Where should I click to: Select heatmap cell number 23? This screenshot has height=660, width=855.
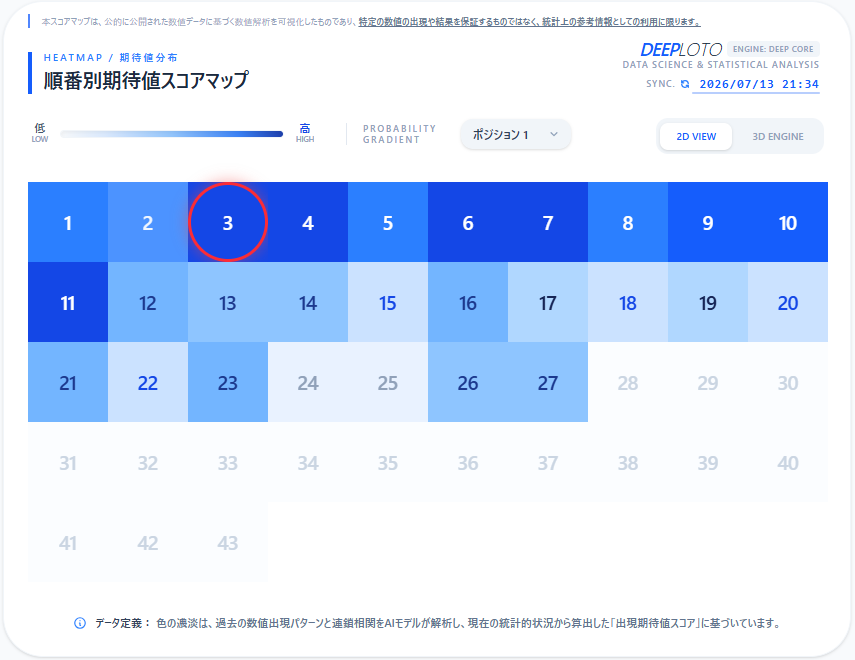point(228,382)
